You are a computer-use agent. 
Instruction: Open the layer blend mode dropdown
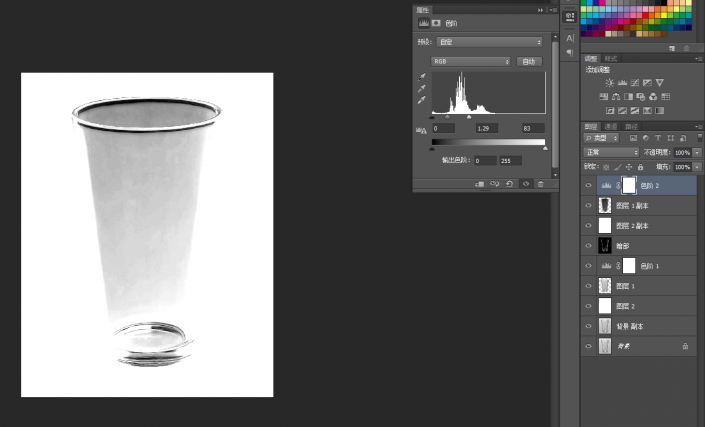pyautogui.click(x=611, y=152)
